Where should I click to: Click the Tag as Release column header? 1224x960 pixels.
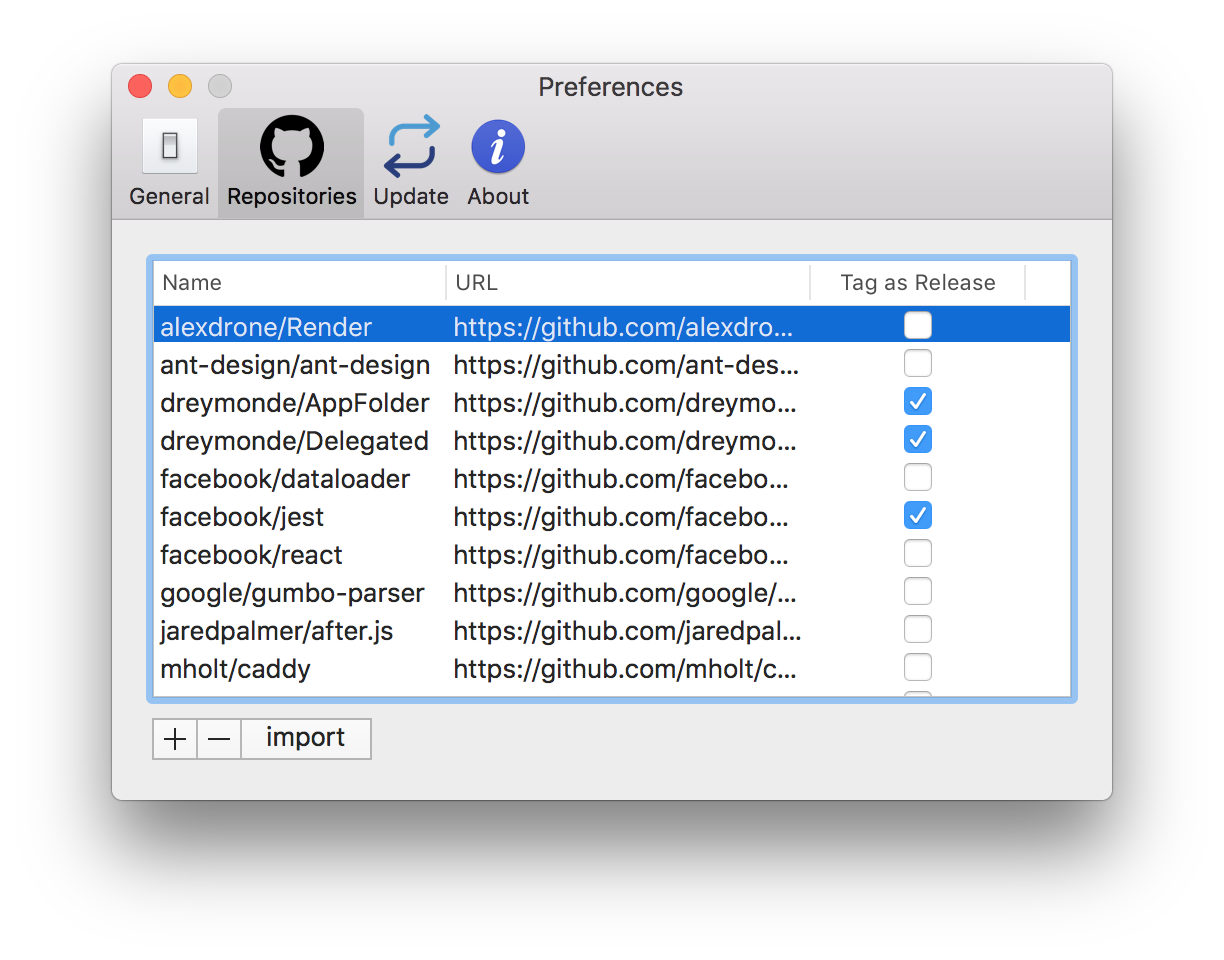coord(918,283)
